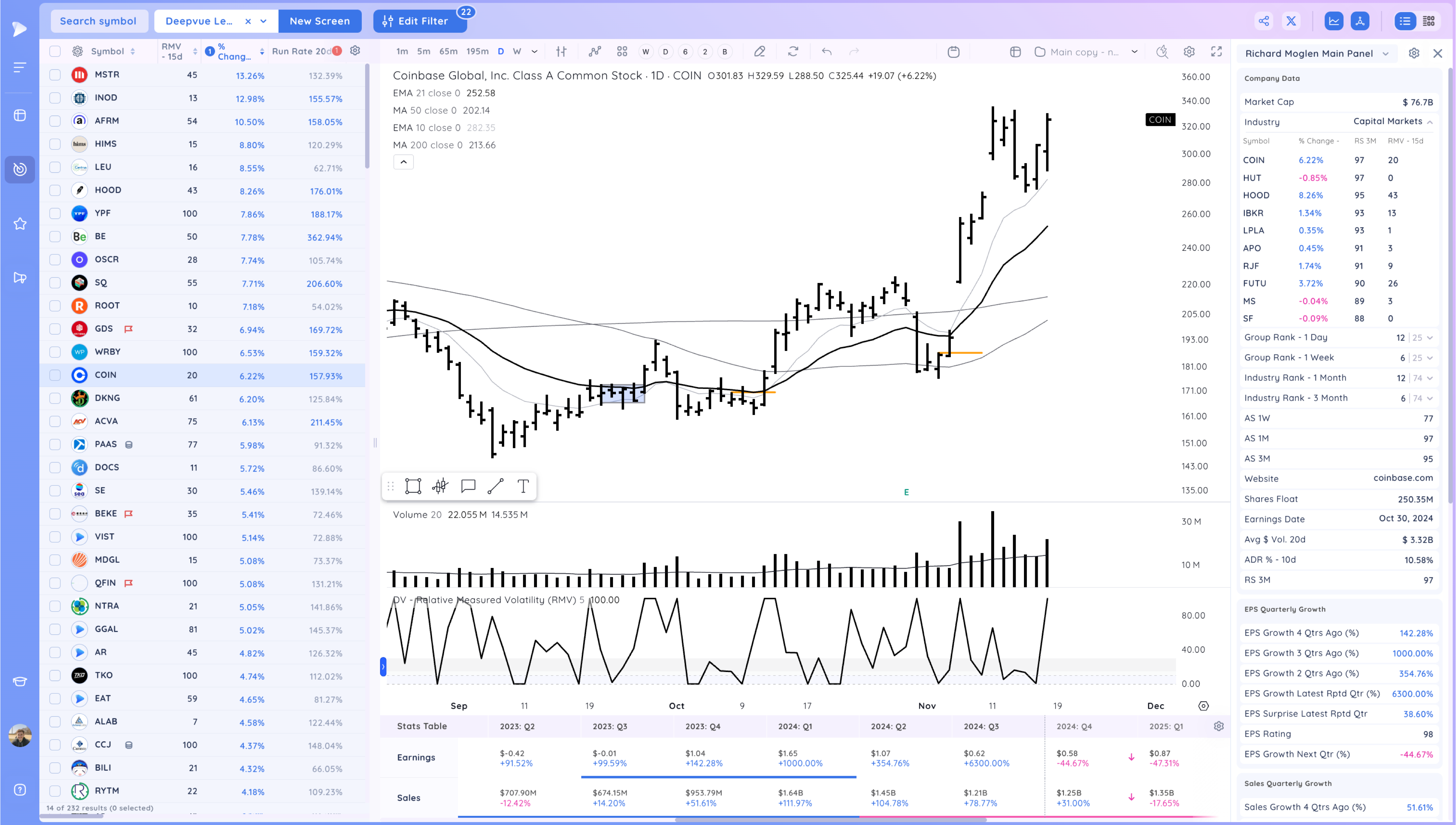Open the indicators icon in chart toolbar
The image size is (1456, 825).
(x=595, y=52)
